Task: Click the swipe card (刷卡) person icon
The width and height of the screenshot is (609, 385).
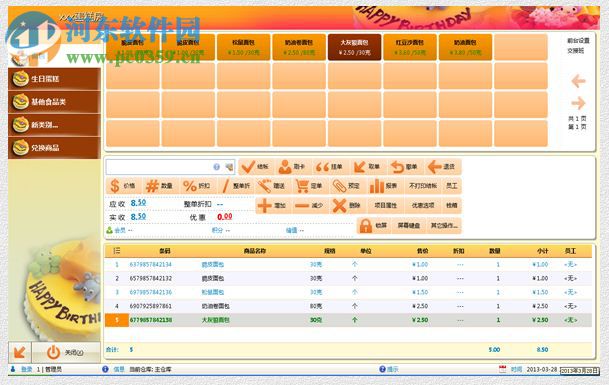Action: tap(285, 167)
